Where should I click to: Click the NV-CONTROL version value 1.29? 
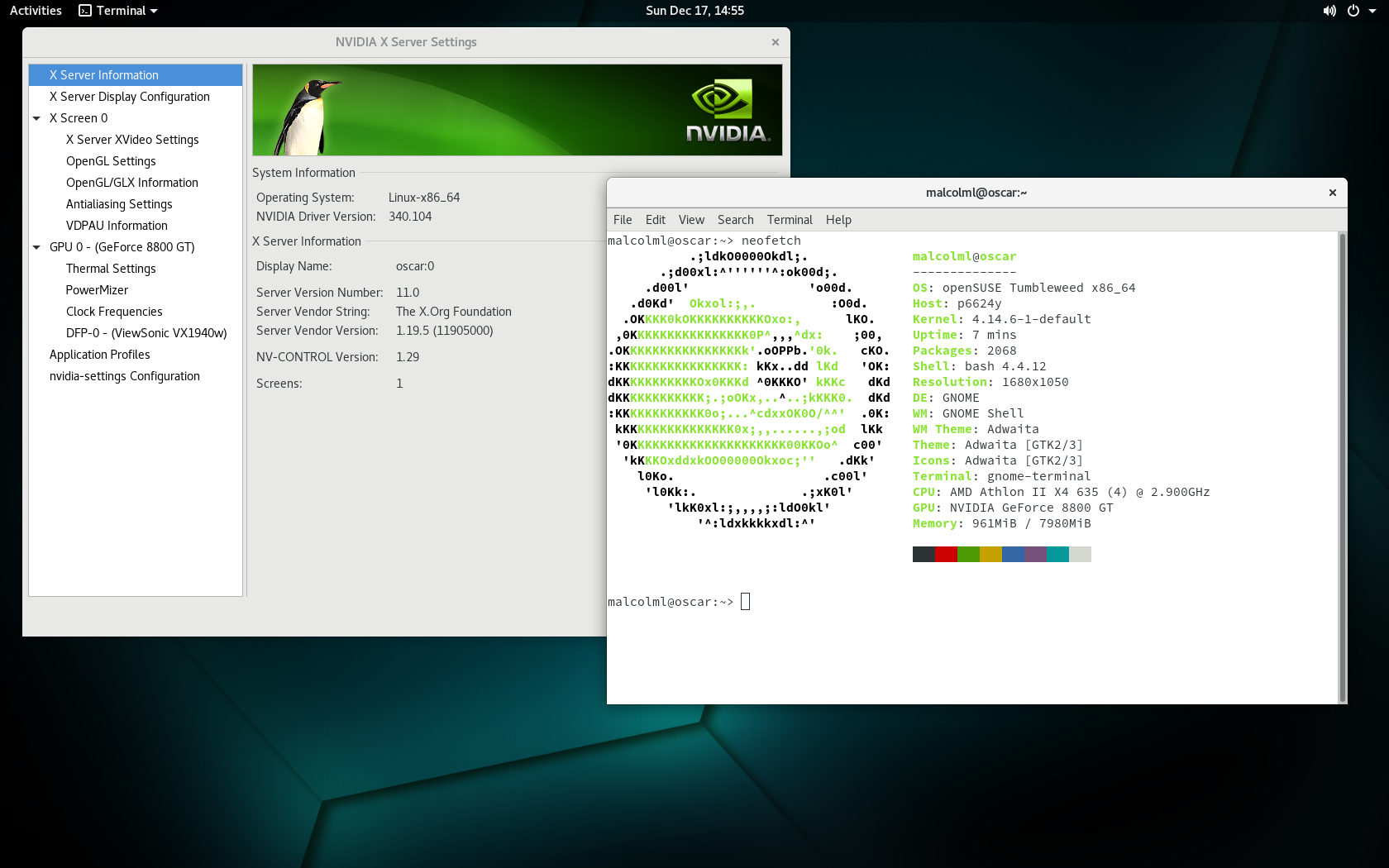tap(408, 357)
